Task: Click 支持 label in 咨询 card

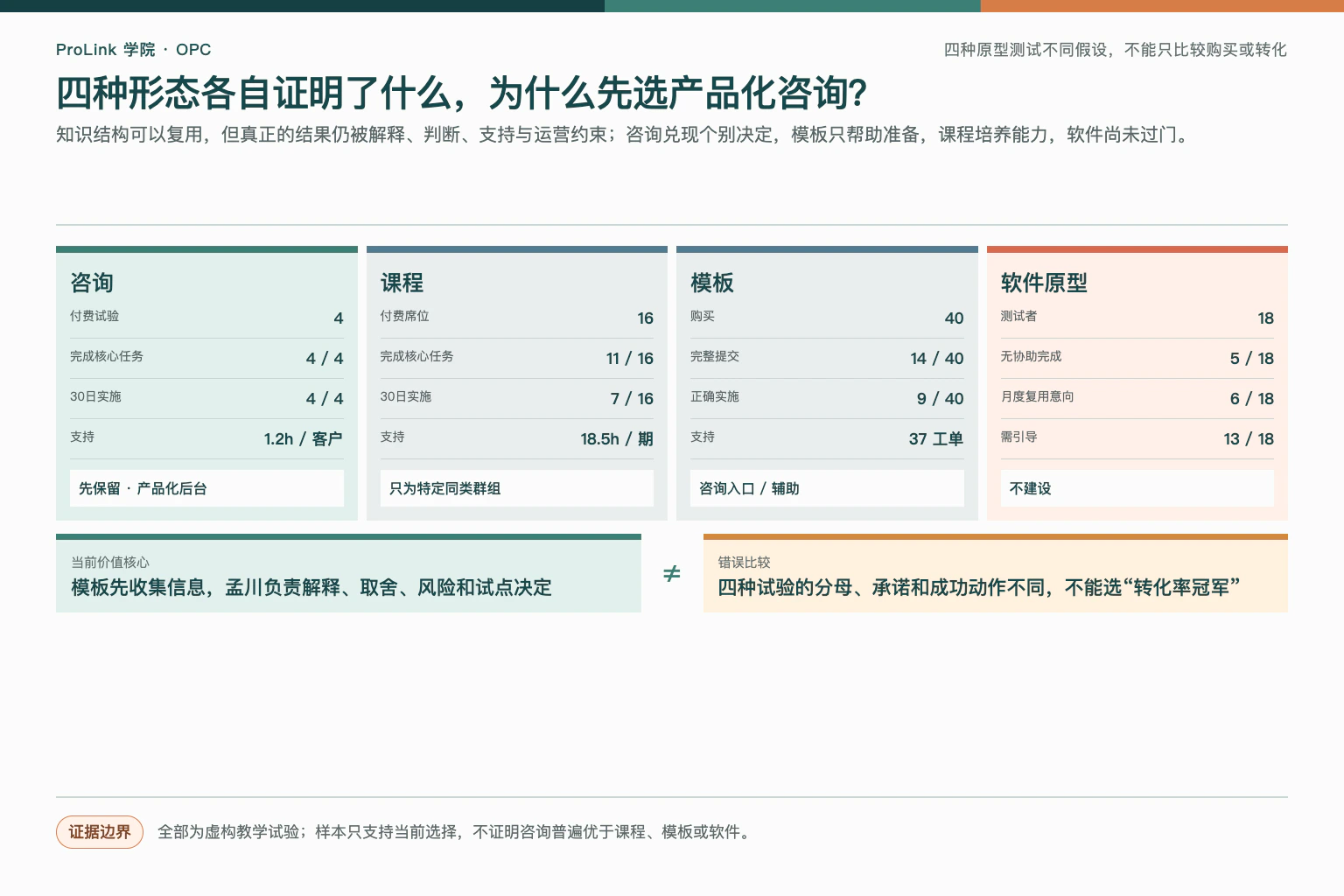Action: pos(82,437)
